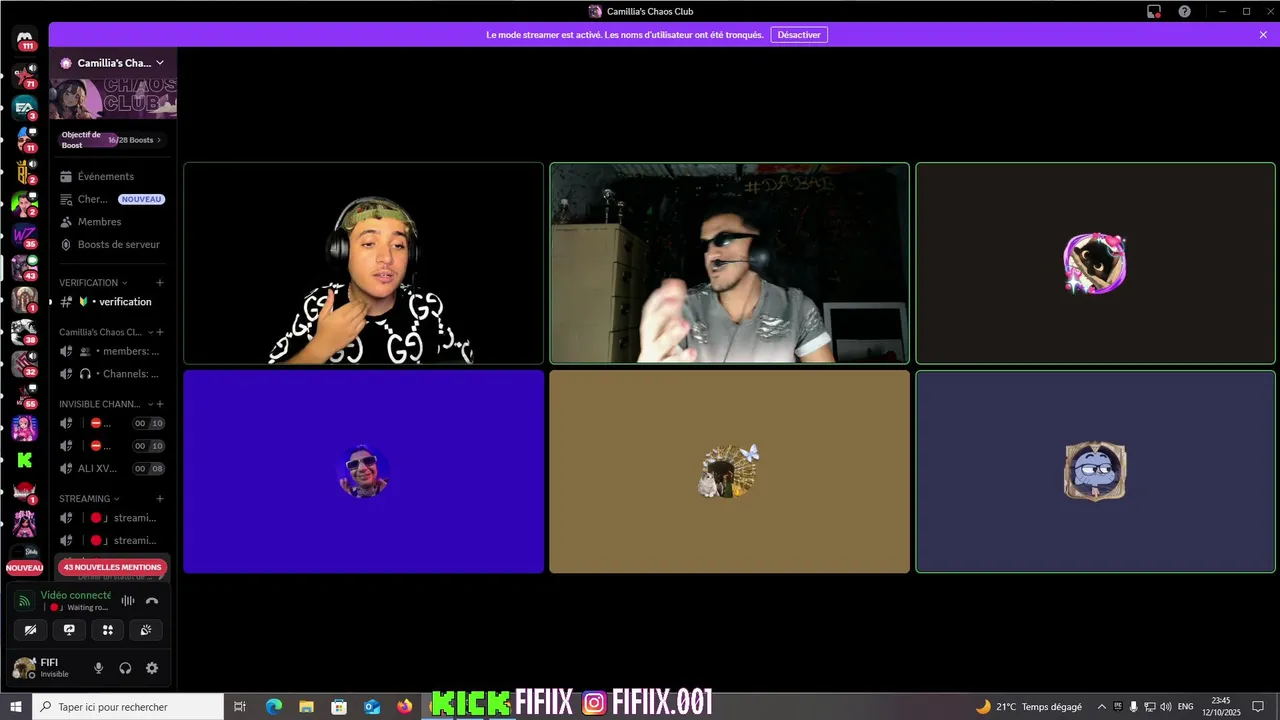This screenshot has height=720, width=1280.
Task: Select the tan tile participant avatar
Action: [729, 472]
